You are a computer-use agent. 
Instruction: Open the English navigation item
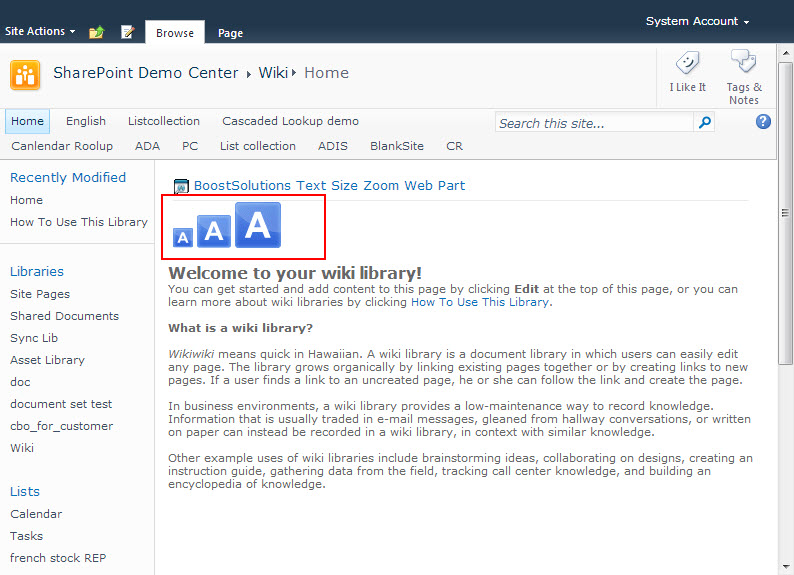86,121
